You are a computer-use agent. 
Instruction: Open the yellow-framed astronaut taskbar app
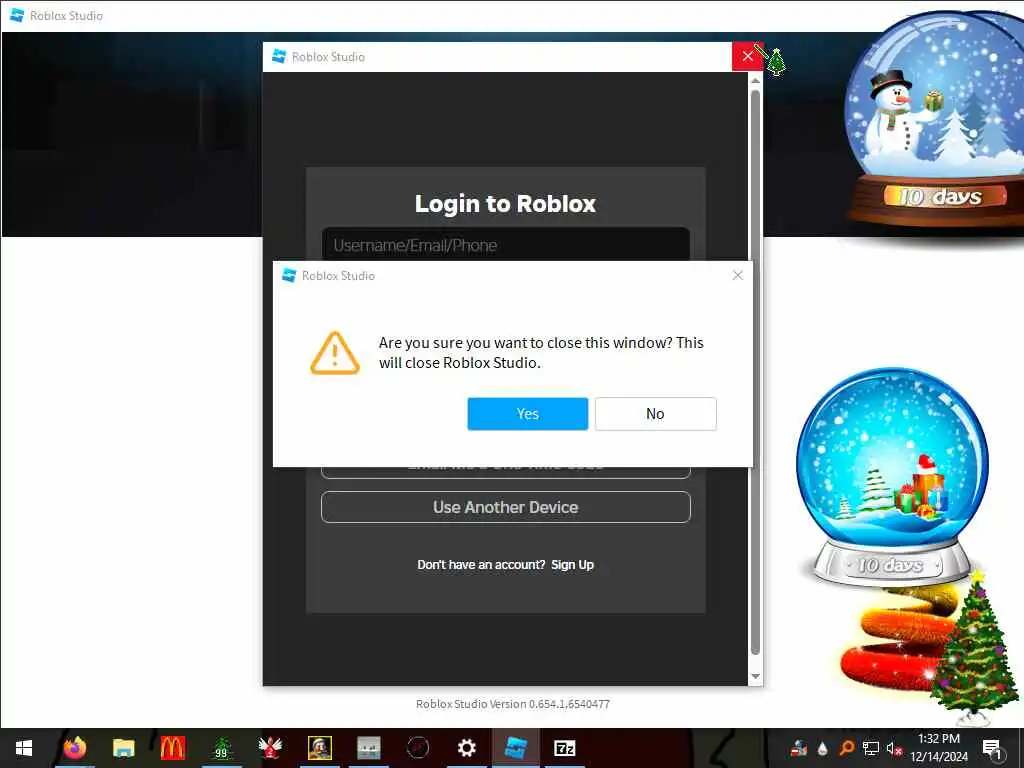tap(319, 748)
